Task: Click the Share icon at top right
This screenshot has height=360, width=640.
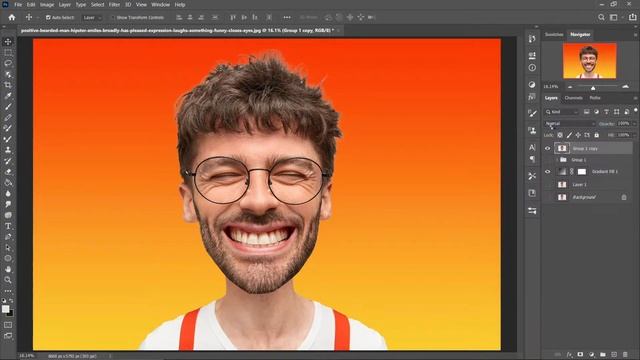Action: tap(632, 17)
